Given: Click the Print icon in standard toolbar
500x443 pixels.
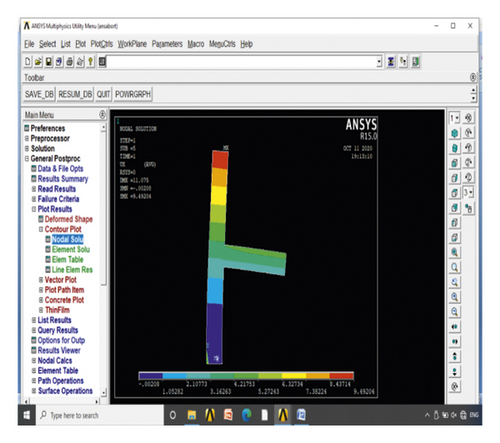Looking at the screenshot, I should (70, 62).
